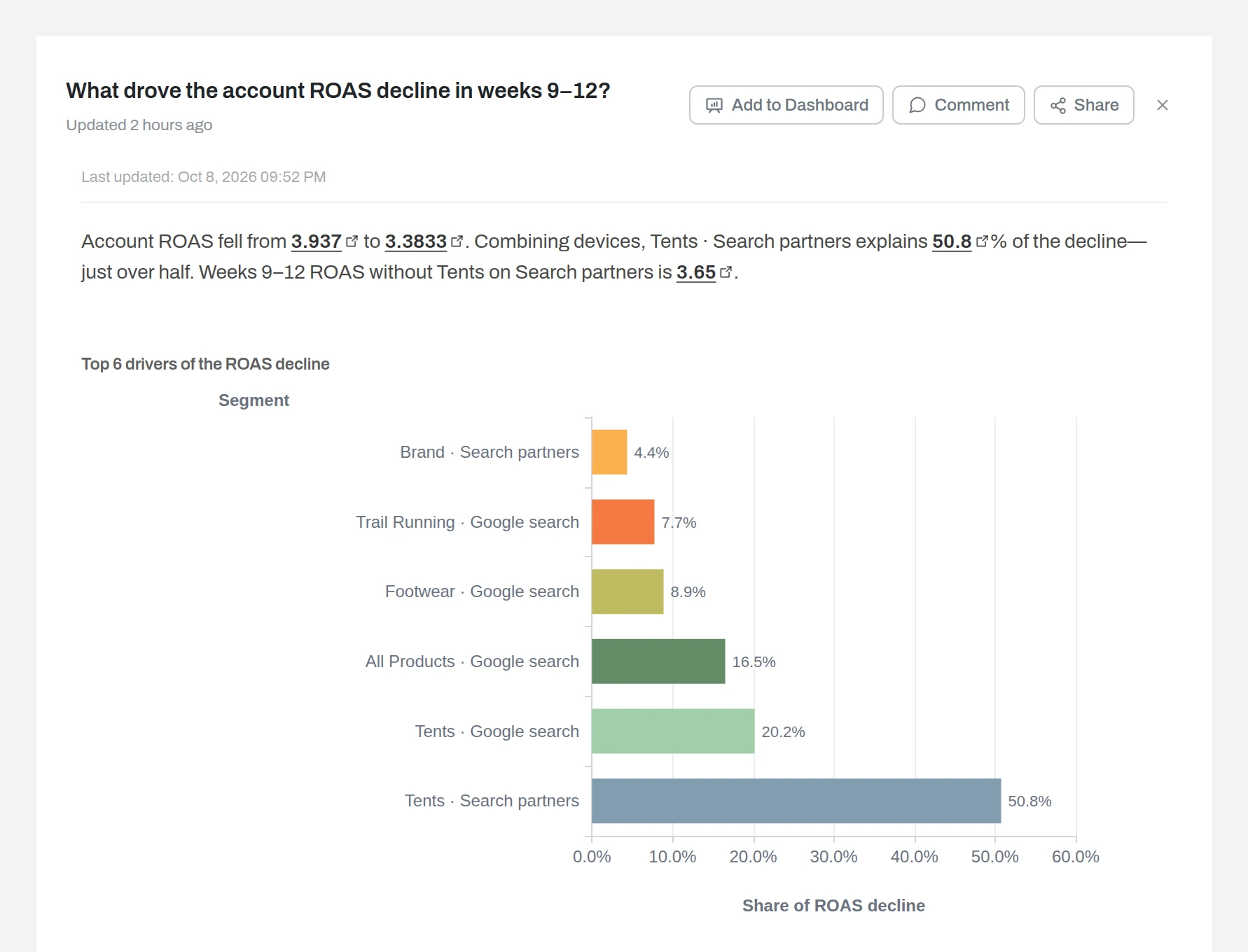The height and width of the screenshot is (952, 1248).
Task: Click the 'Share of ROAS decline' axis title
Action: (x=833, y=906)
